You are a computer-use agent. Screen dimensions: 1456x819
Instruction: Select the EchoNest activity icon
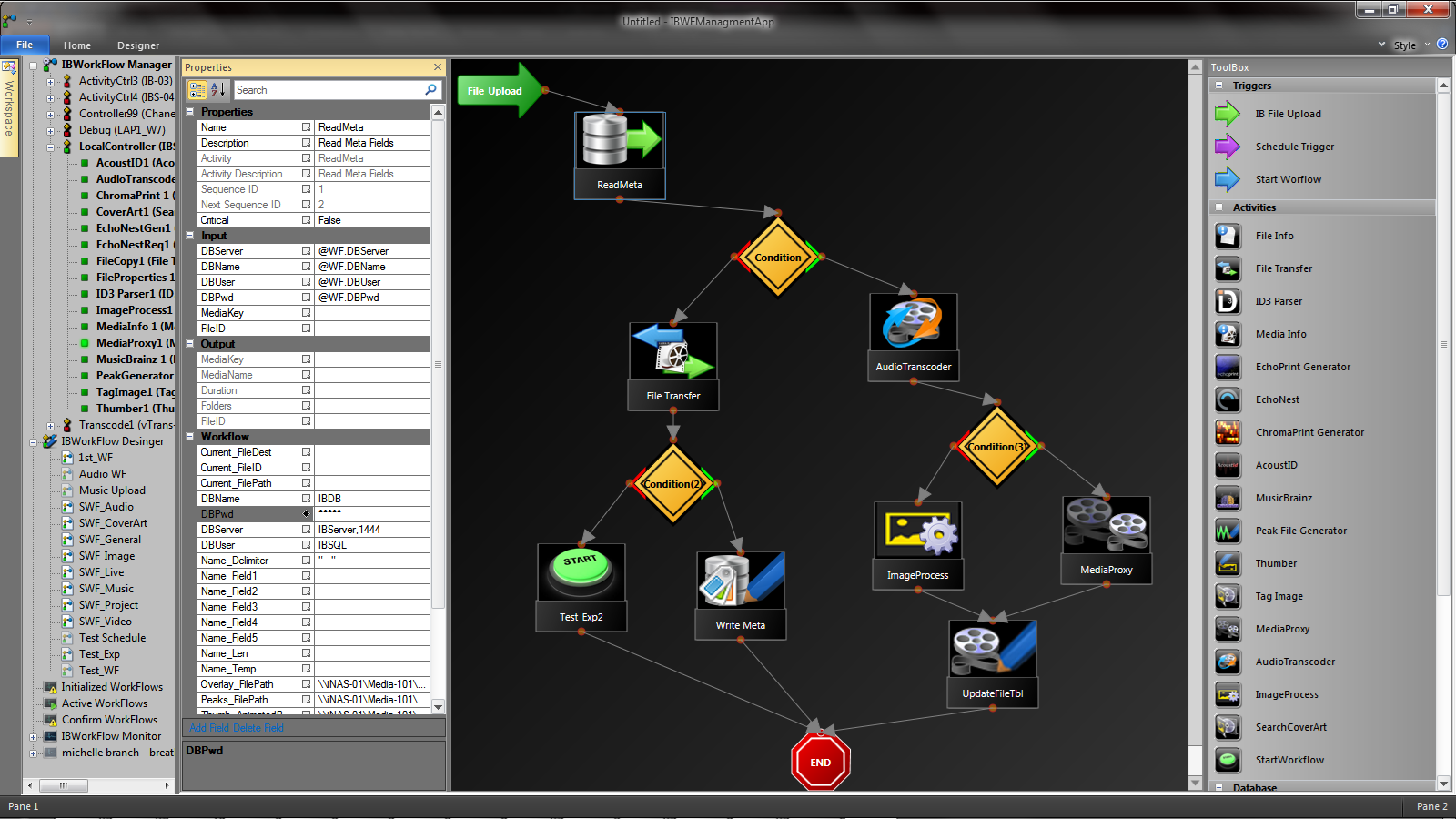1228,399
